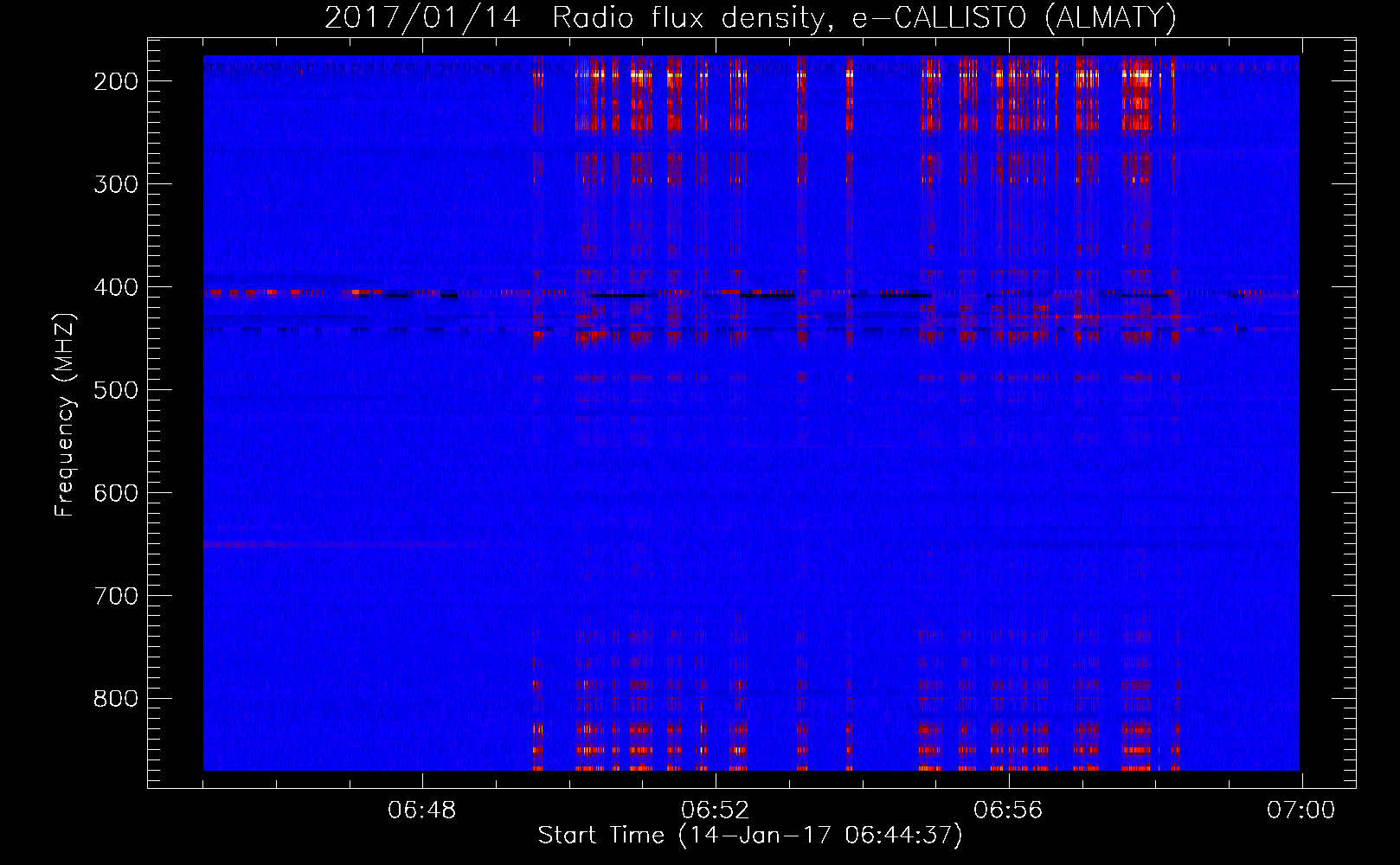
Task: Click the 500 frequency tick label
Action: point(115,390)
